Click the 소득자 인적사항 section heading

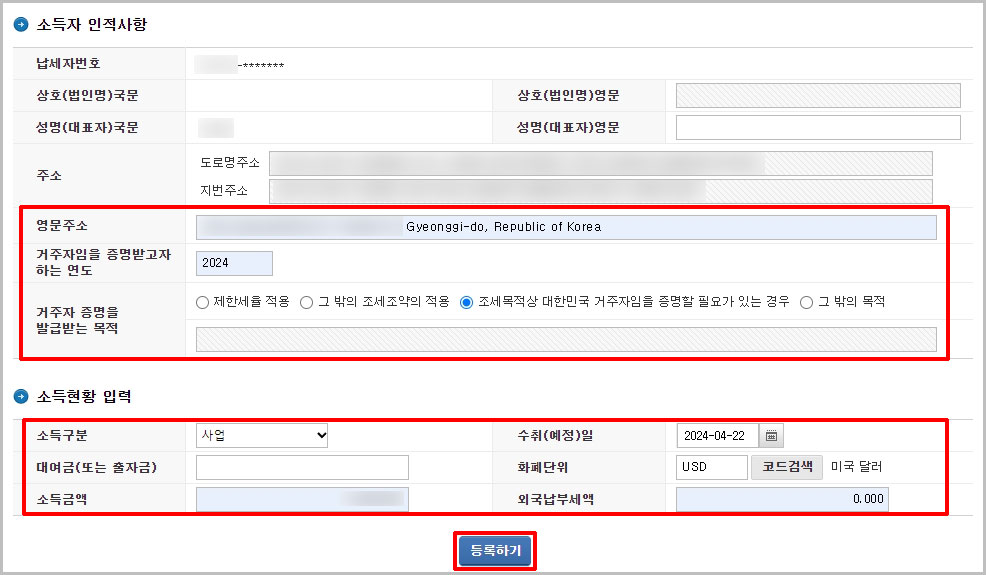92,25
